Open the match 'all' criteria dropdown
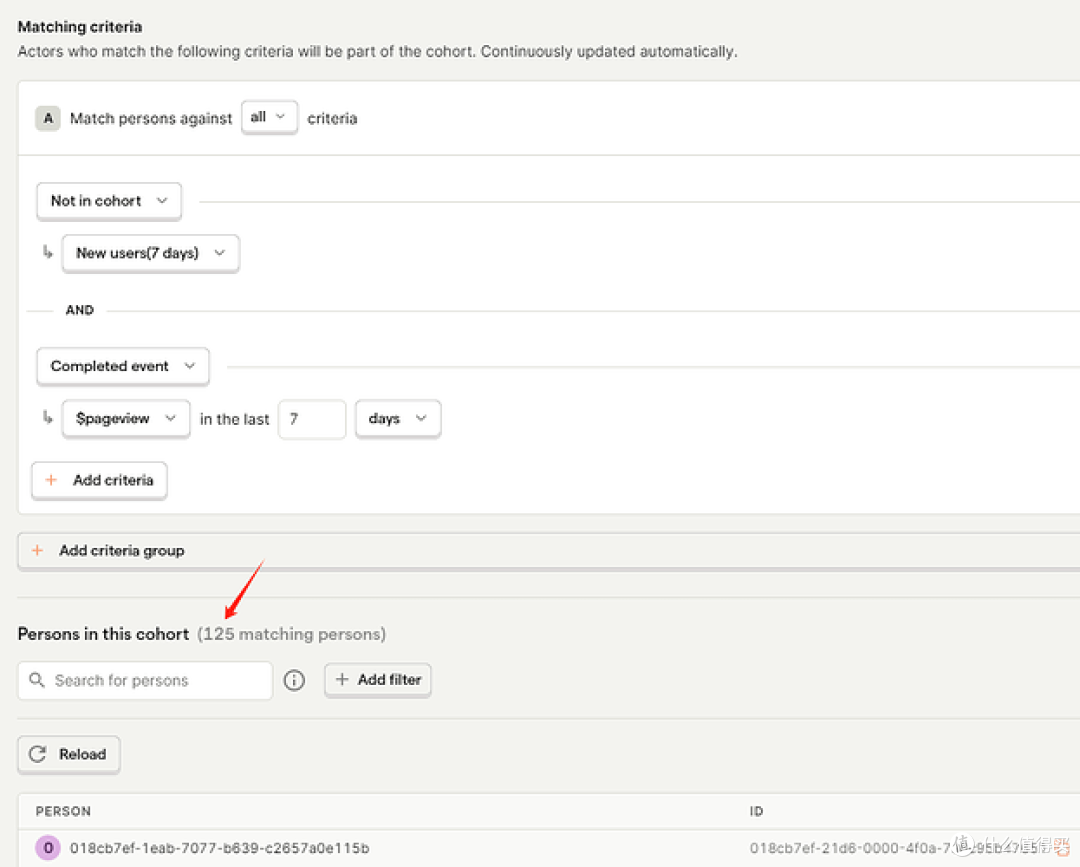1080x867 pixels. tap(269, 118)
